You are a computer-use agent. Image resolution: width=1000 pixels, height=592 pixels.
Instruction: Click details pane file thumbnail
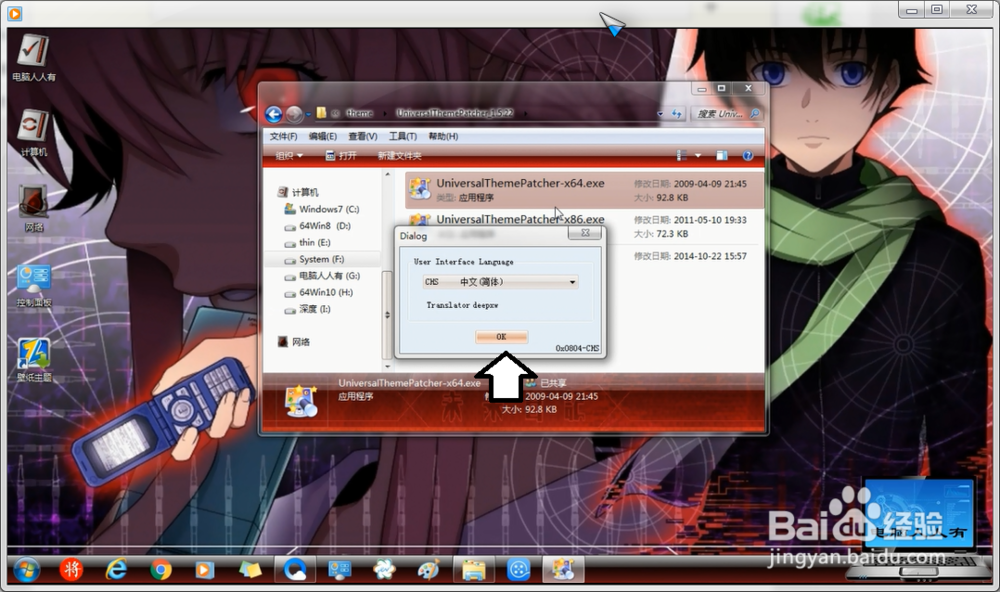301,401
